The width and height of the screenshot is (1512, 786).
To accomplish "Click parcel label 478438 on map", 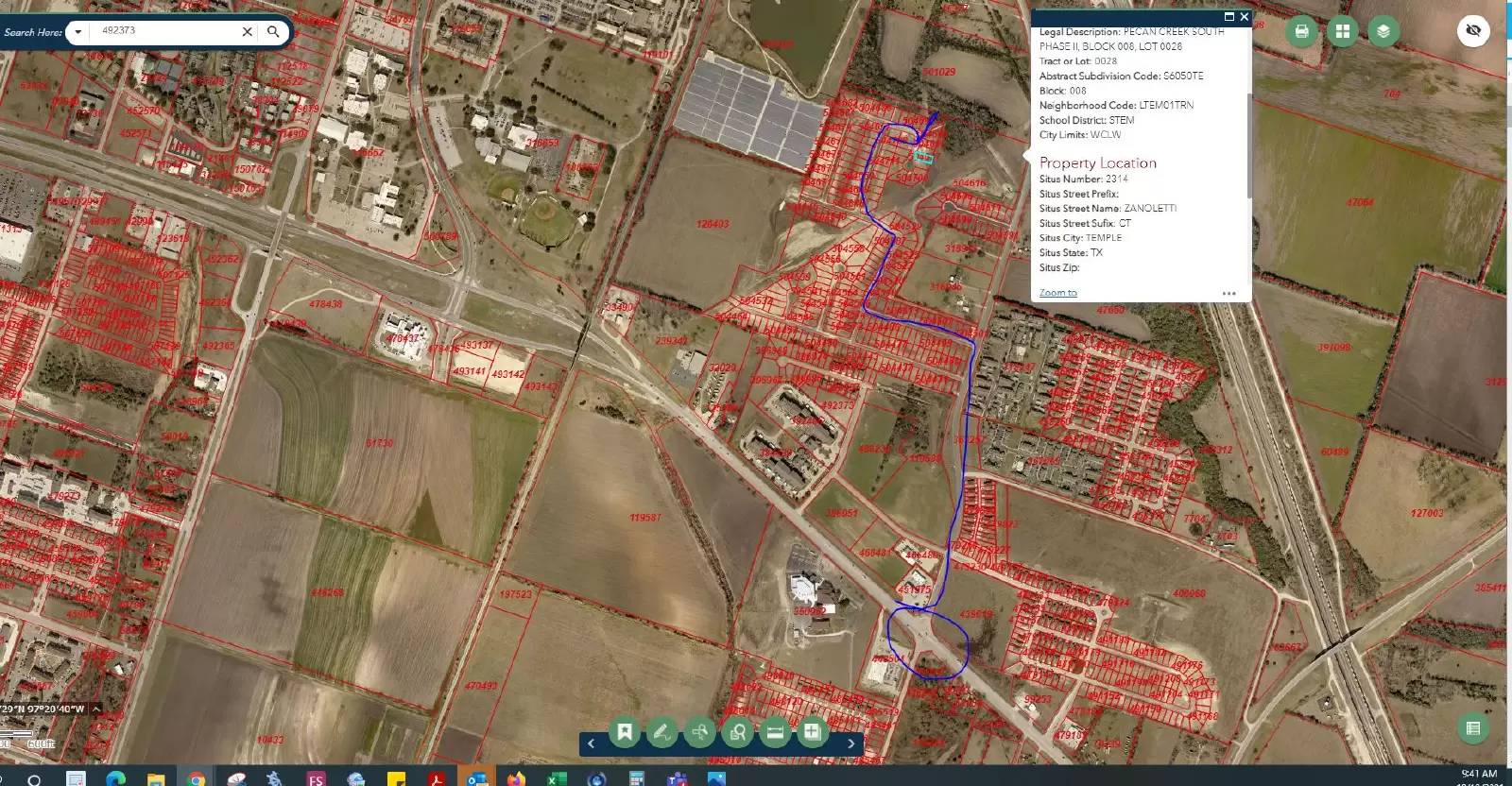I will click(x=325, y=304).
